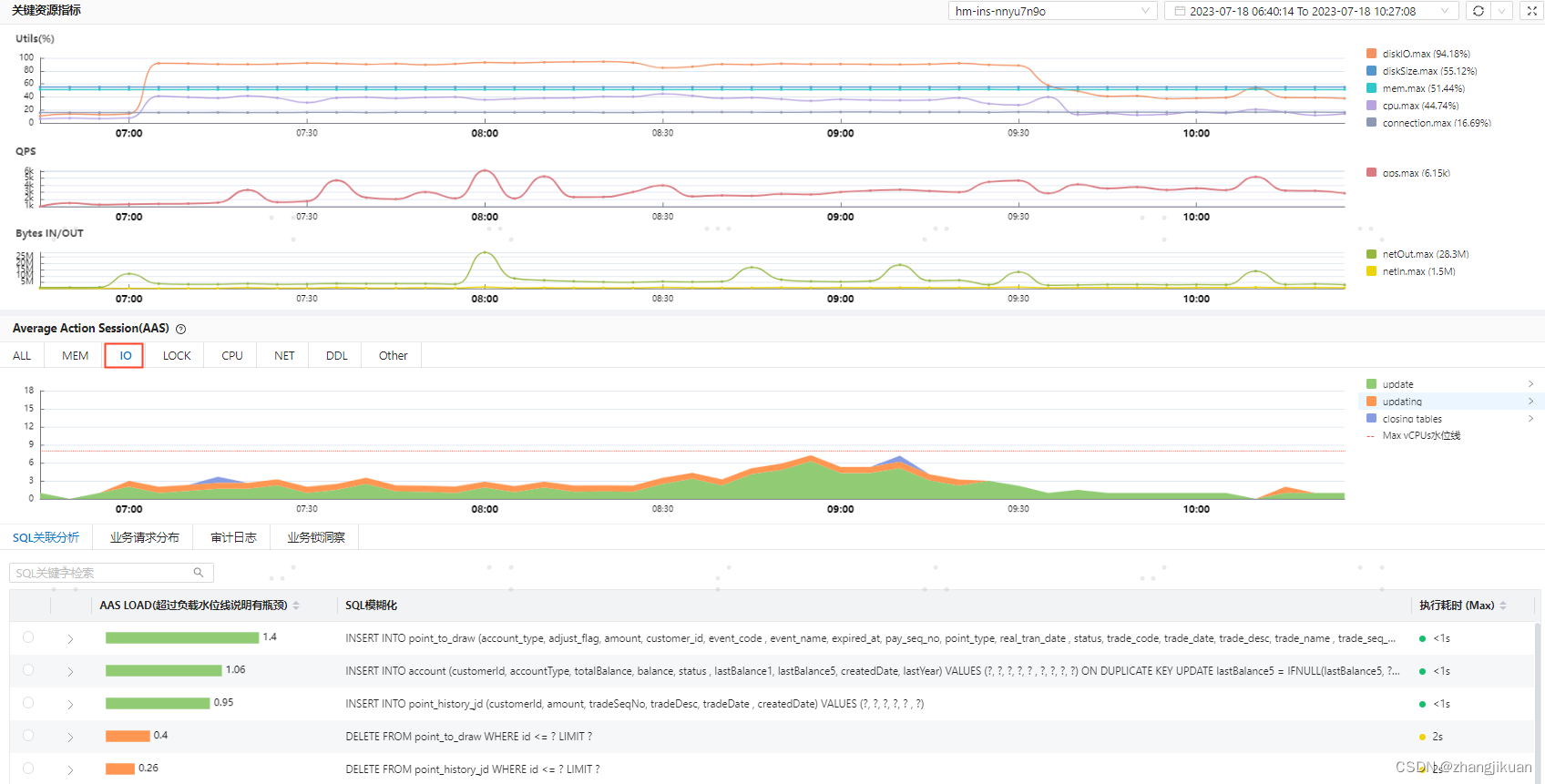Click the SQL text DELETE FROM point_to_draw
This screenshot has width=1545, height=784.
[x=469, y=737]
